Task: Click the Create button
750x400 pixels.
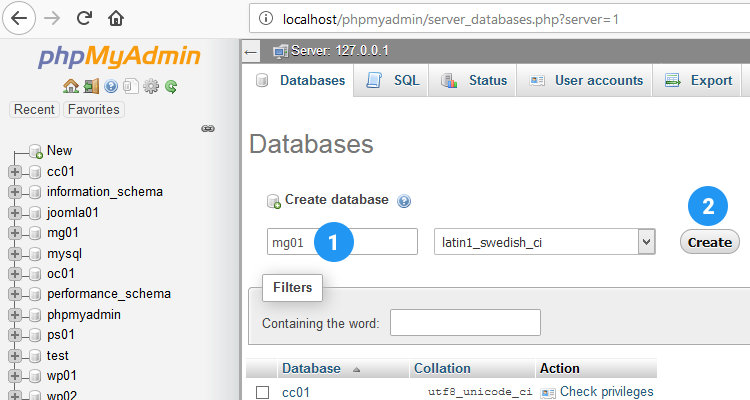Action: tap(710, 242)
